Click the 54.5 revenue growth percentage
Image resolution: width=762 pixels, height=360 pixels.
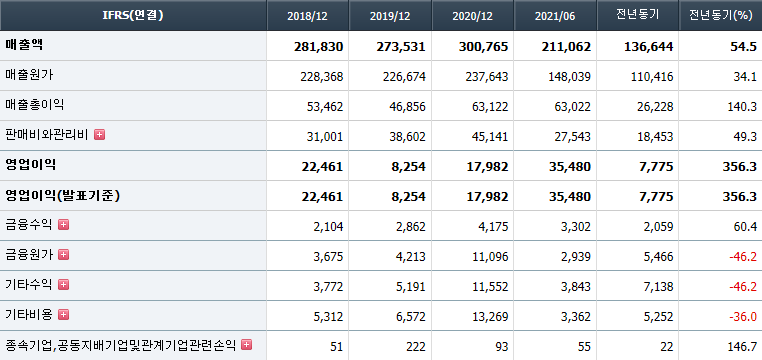click(x=745, y=47)
